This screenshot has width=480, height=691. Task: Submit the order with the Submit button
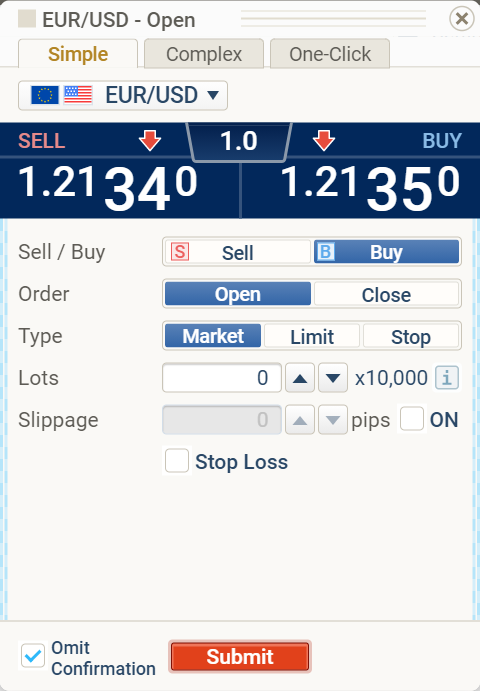pyautogui.click(x=240, y=657)
